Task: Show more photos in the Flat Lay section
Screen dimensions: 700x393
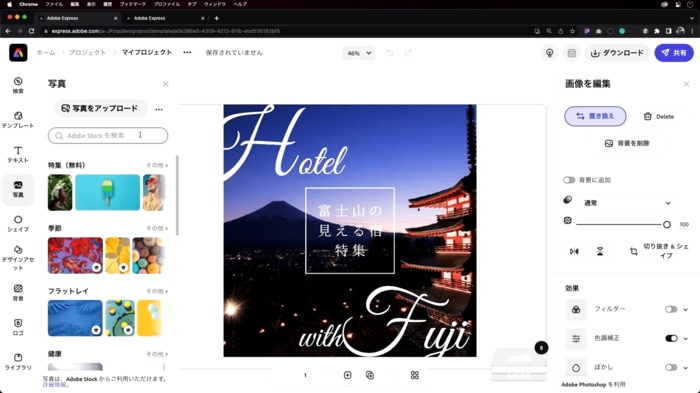Action: click(157, 291)
